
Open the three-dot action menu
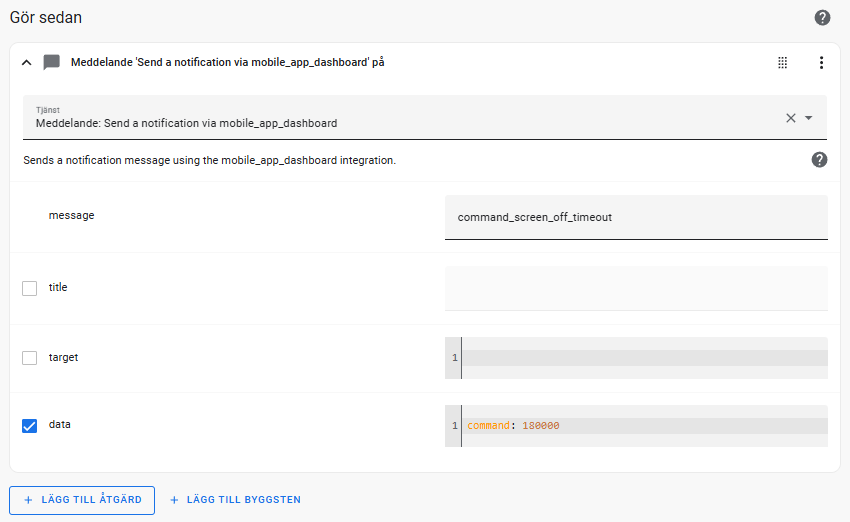821,62
